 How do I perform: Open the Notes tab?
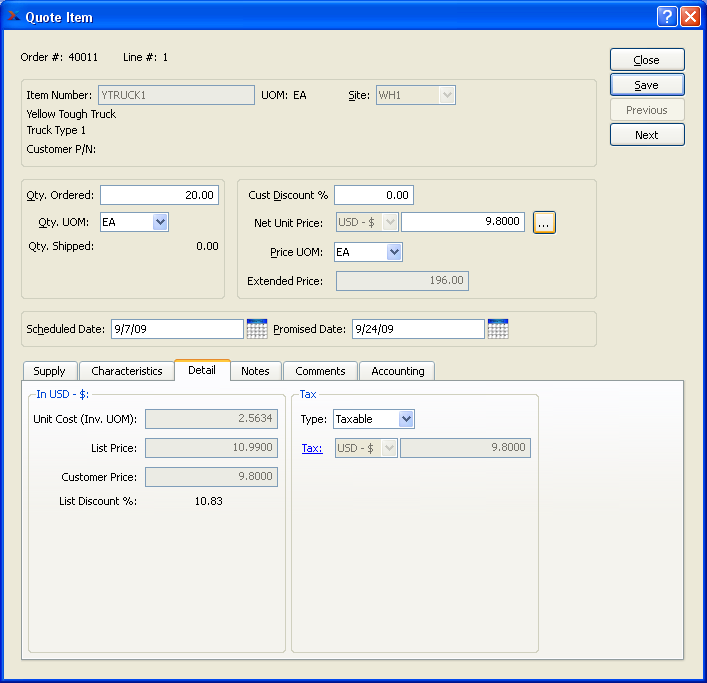255,371
